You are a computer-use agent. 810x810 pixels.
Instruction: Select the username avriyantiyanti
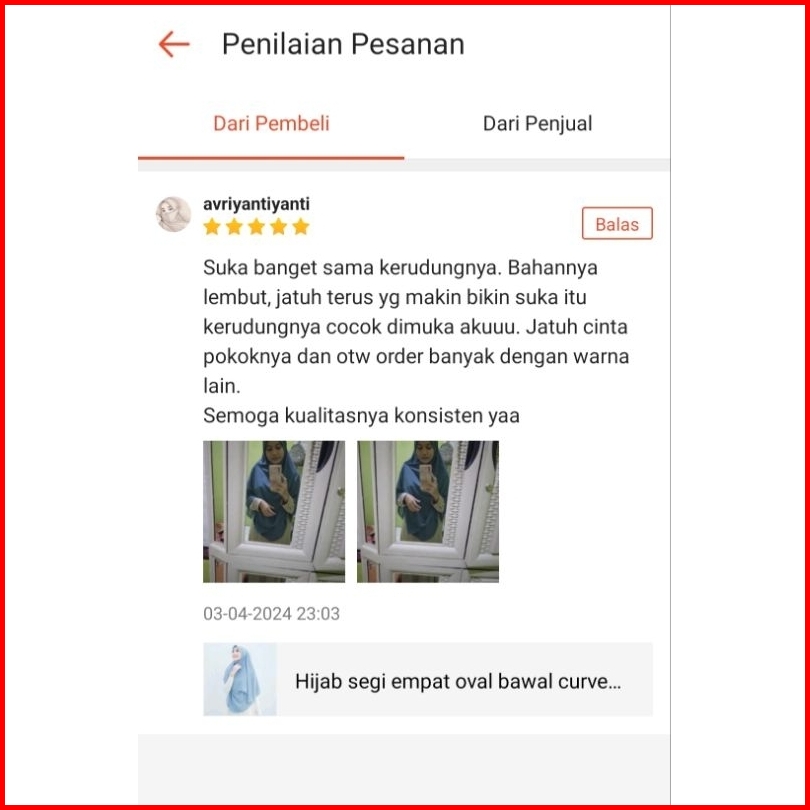[x=256, y=204]
